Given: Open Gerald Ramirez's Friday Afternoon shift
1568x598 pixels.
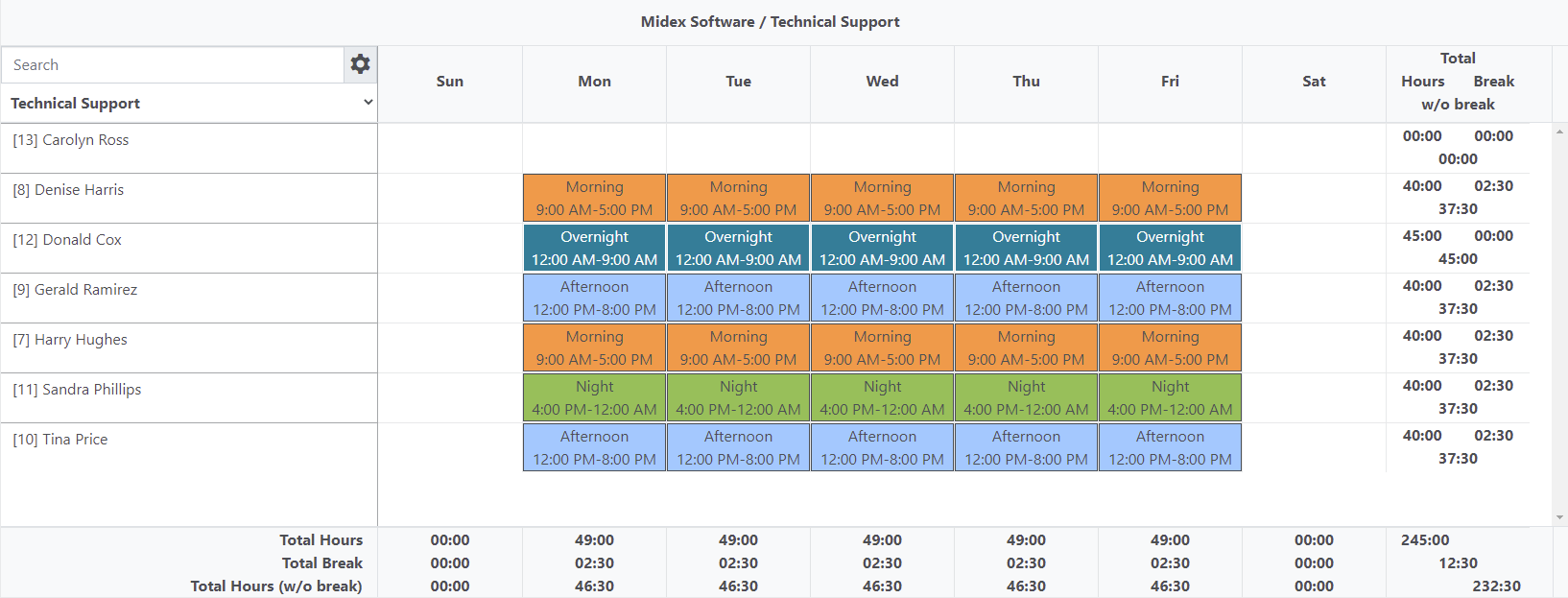Looking at the screenshot, I should 1170,298.
